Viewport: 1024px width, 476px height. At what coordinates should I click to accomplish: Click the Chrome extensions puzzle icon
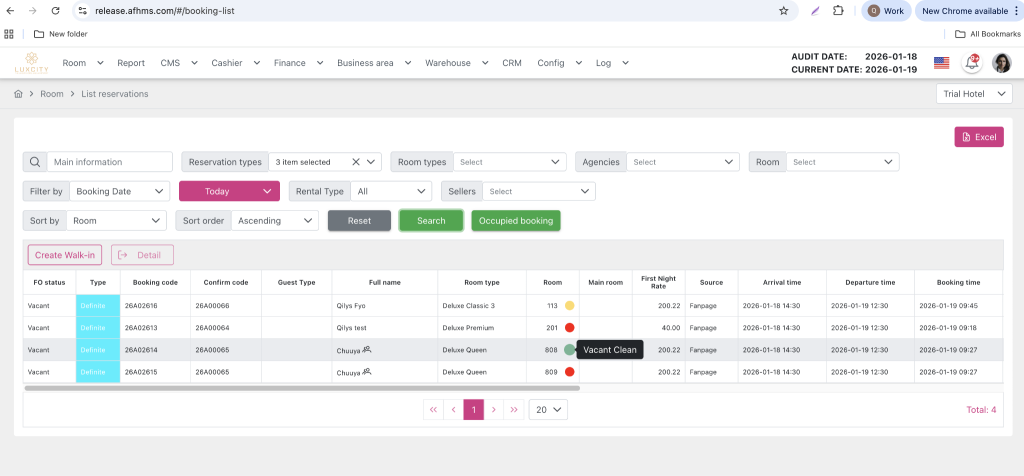pyautogui.click(x=838, y=10)
